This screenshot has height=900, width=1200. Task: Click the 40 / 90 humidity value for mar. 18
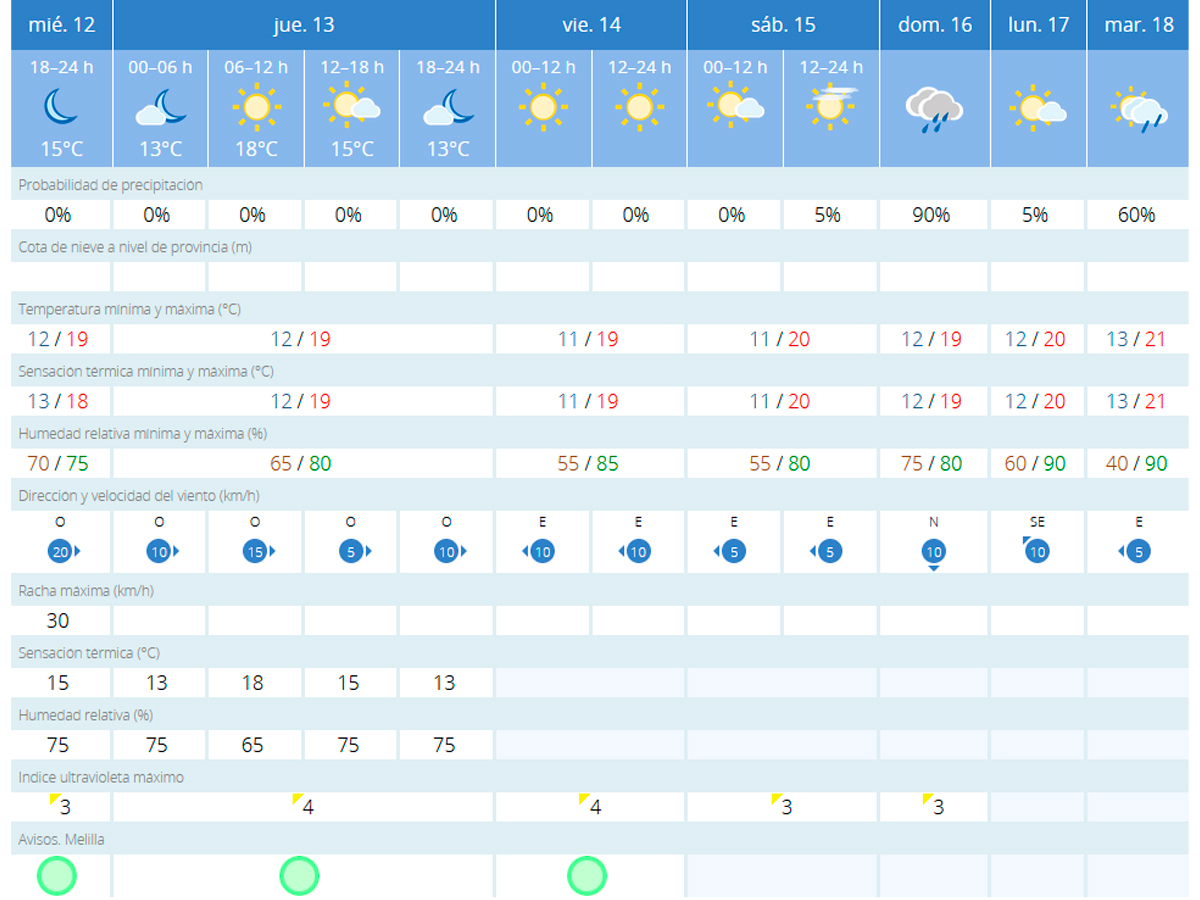pyautogui.click(x=1136, y=463)
